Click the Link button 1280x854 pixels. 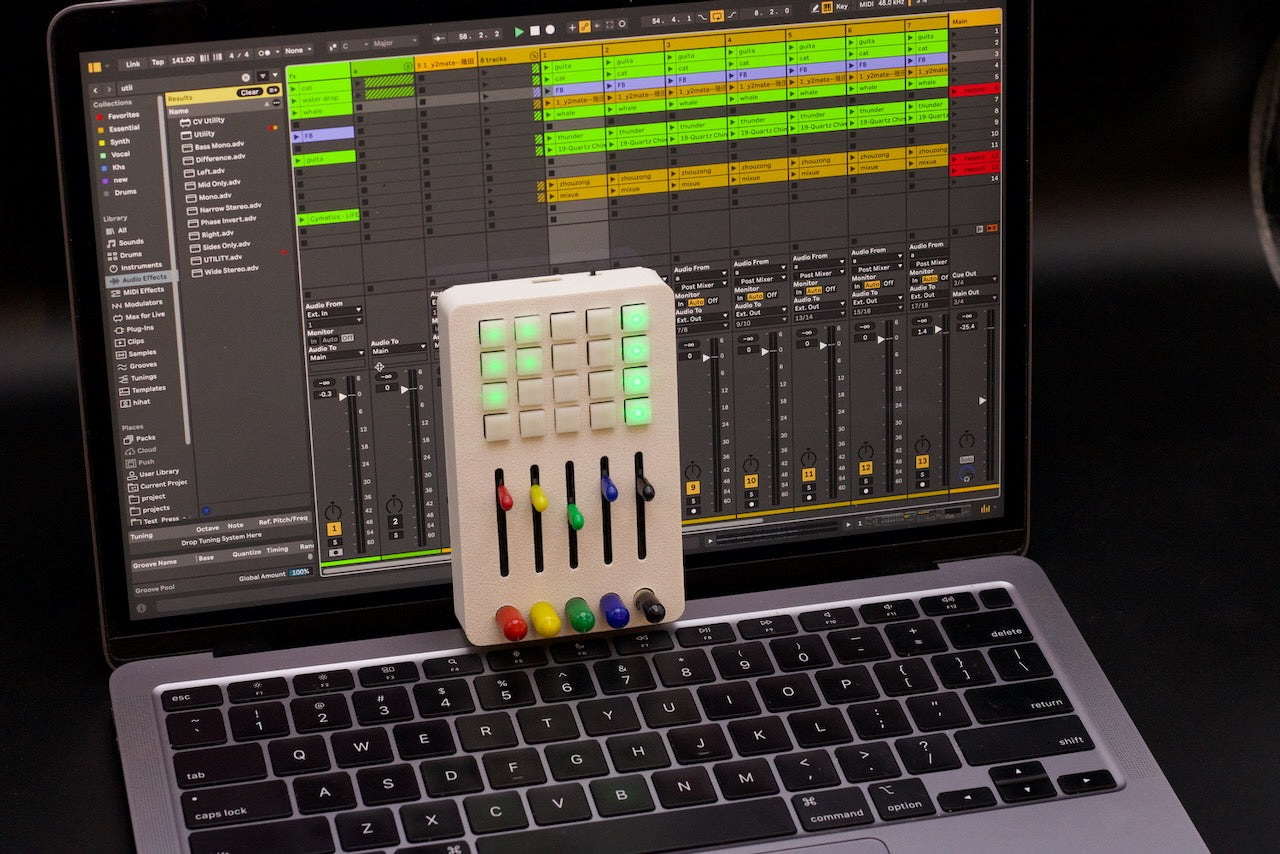133,64
